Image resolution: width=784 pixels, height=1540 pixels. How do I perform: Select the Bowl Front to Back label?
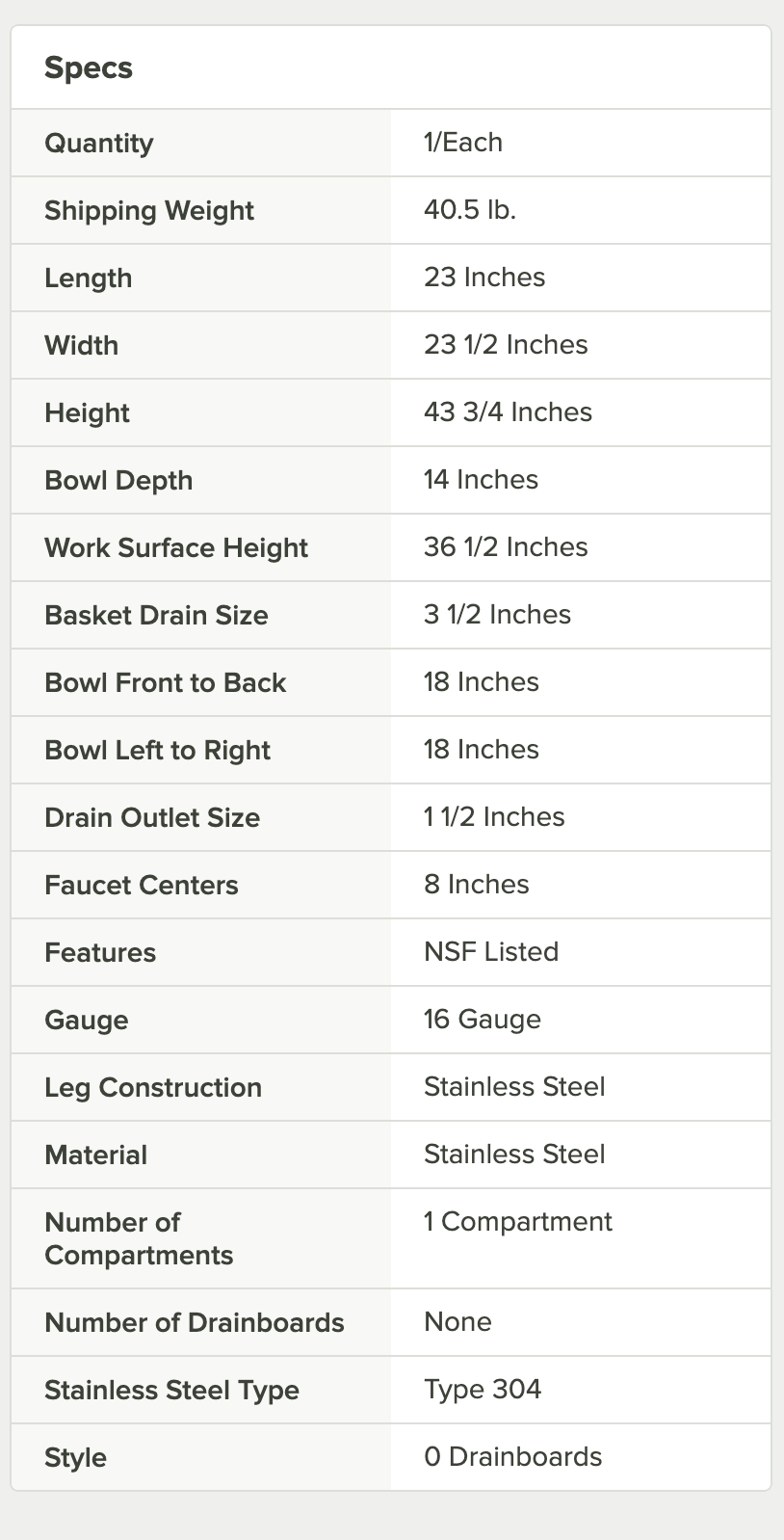click(x=166, y=683)
